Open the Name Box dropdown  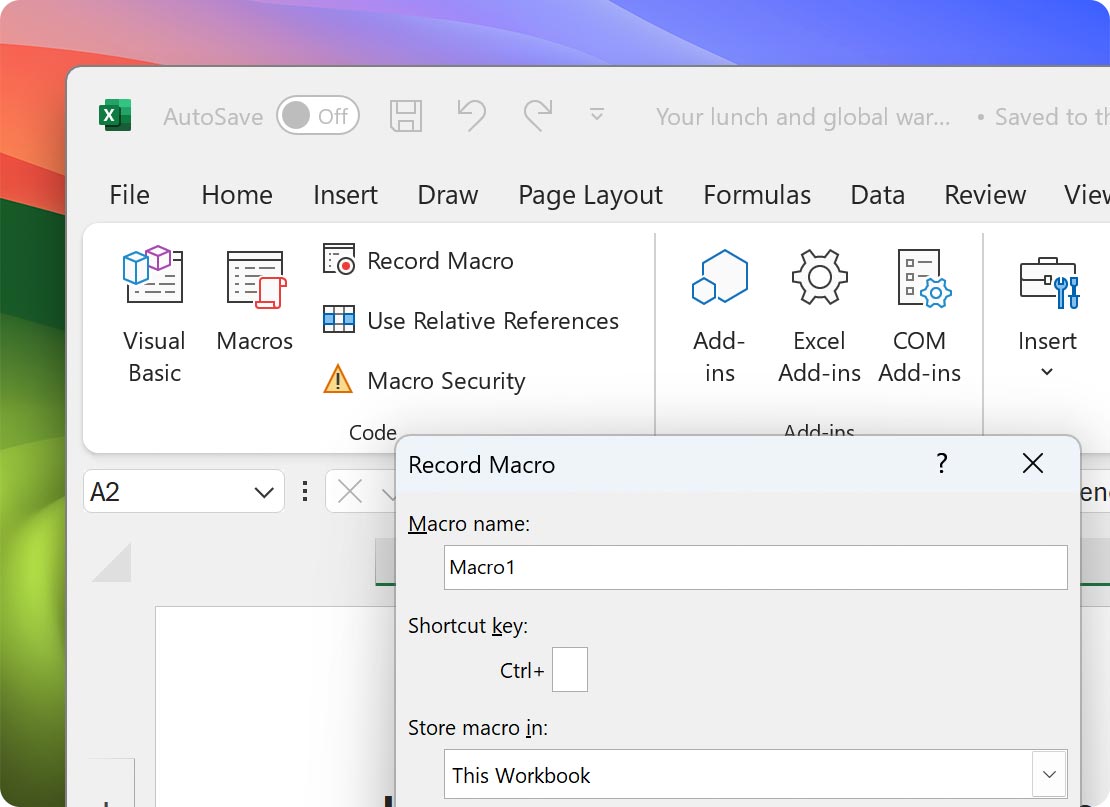(264, 491)
